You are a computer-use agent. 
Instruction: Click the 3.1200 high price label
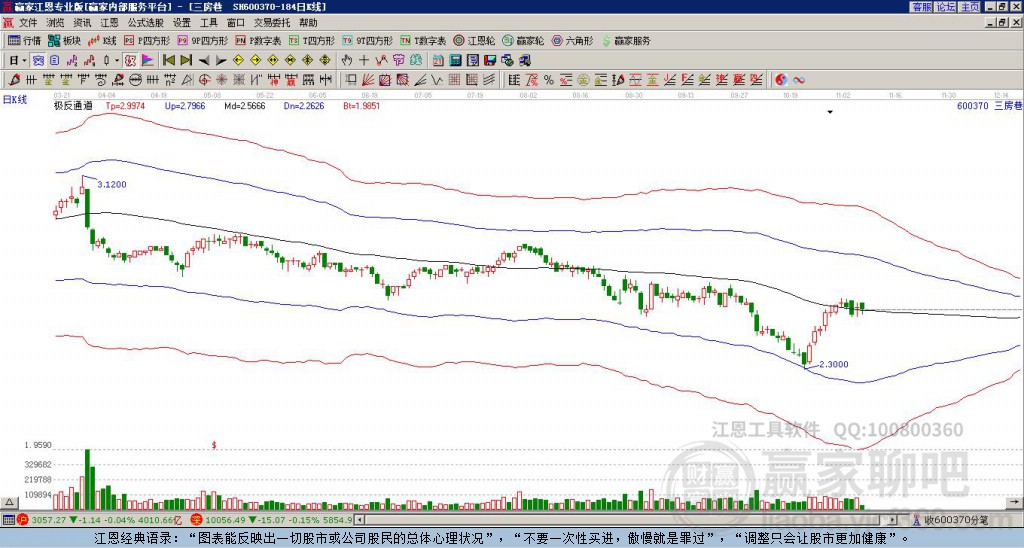[x=112, y=185]
